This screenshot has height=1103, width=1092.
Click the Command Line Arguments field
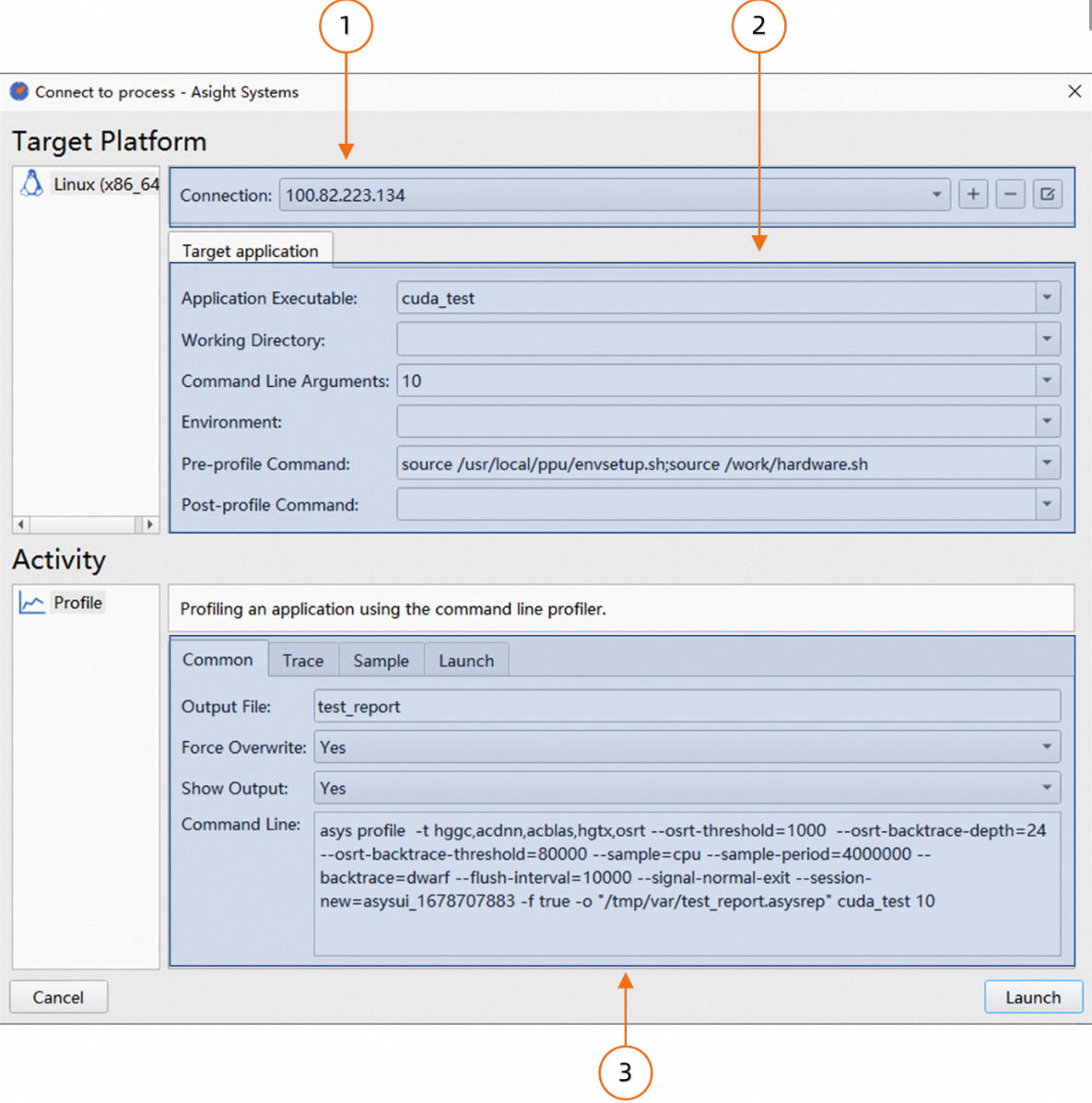pos(716,381)
